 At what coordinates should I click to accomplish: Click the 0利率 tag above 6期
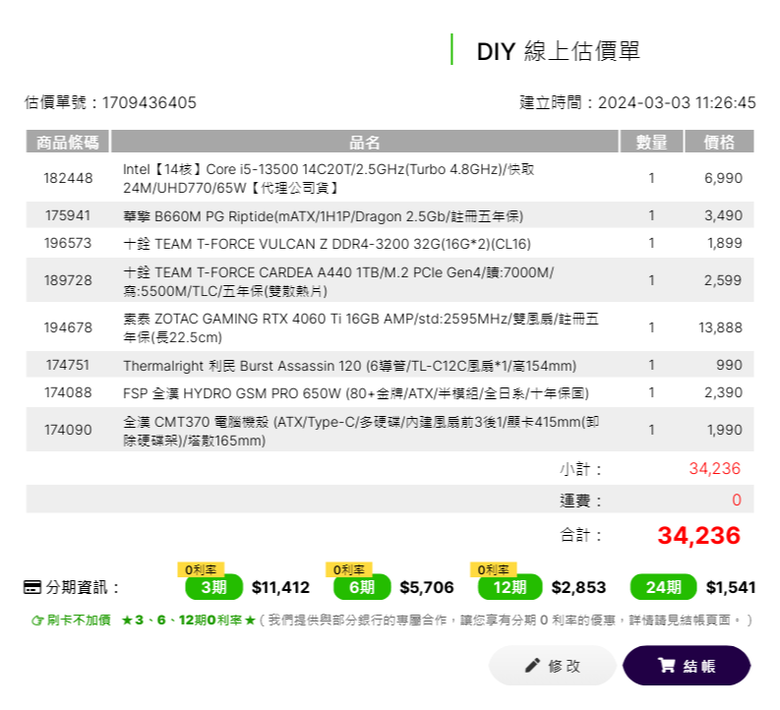349,569
